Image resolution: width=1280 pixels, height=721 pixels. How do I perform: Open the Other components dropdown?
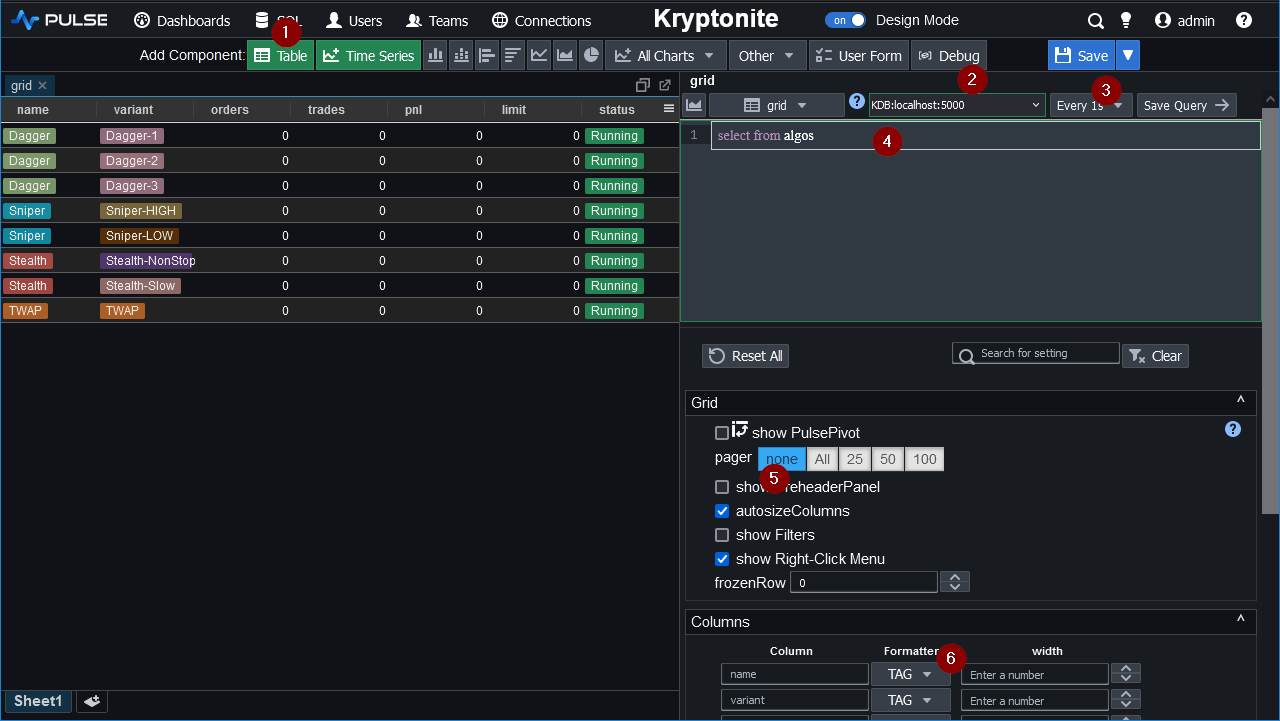point(767,56)
